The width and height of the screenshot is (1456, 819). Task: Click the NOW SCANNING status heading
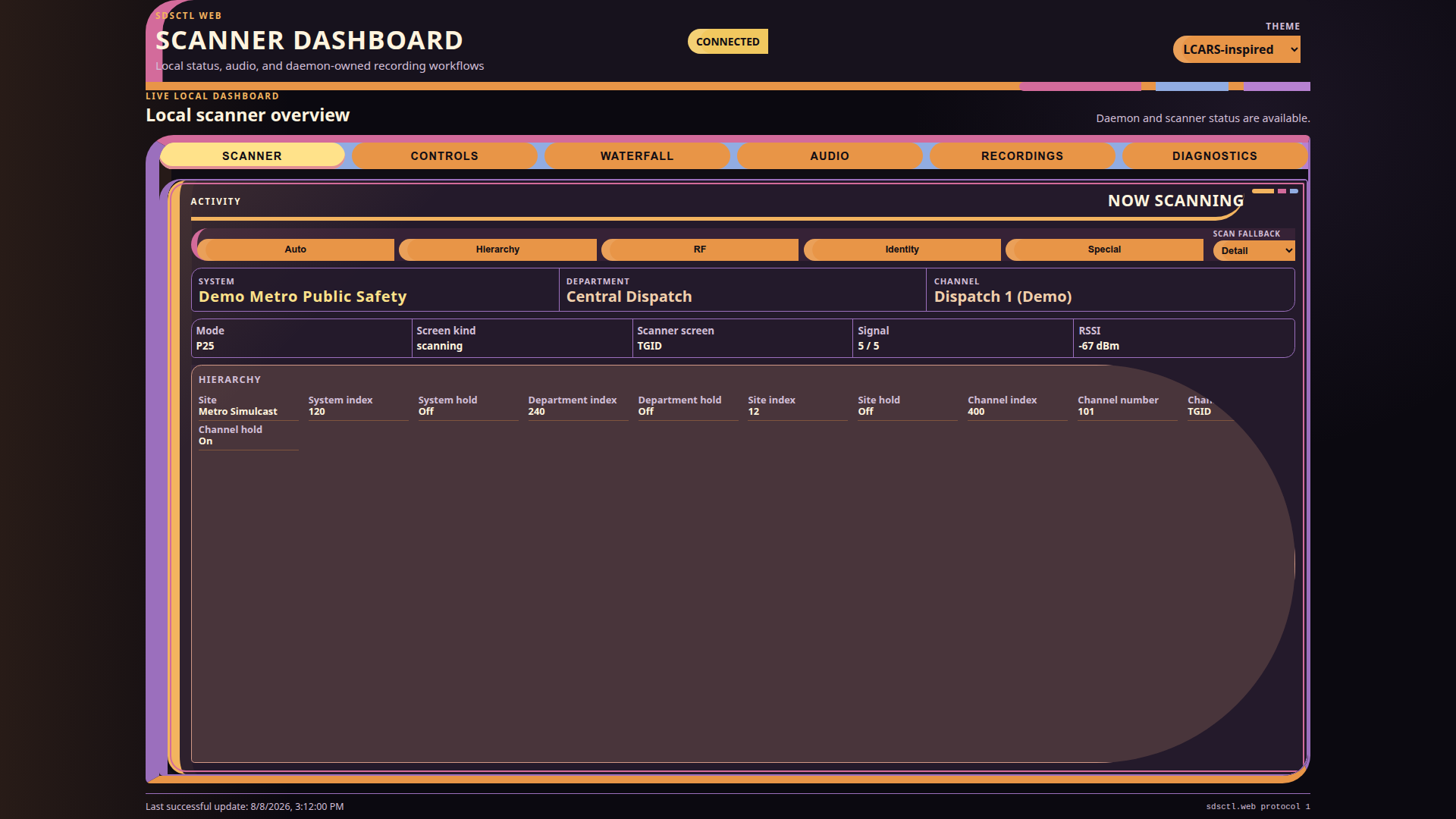[x=1175, y=201]
